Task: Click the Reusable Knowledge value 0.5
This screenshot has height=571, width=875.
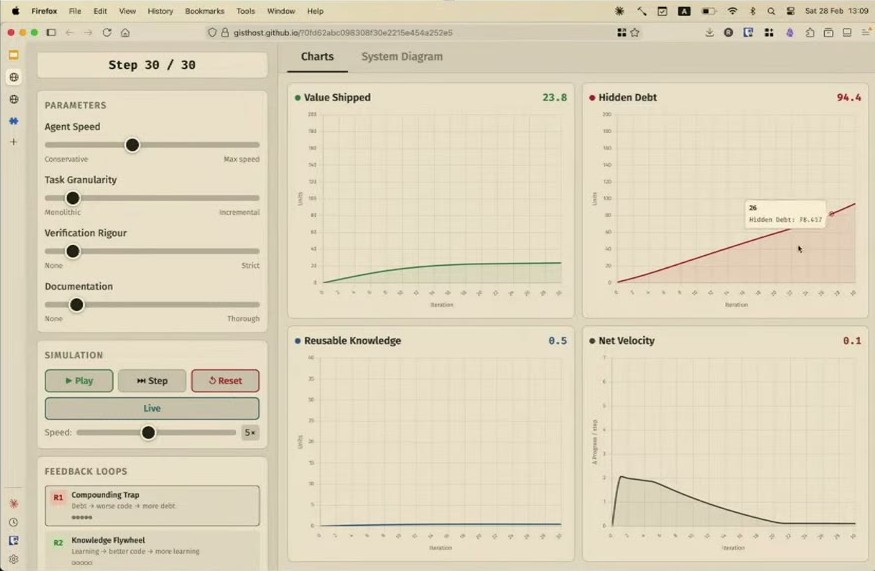Action: tap(557, 340)
